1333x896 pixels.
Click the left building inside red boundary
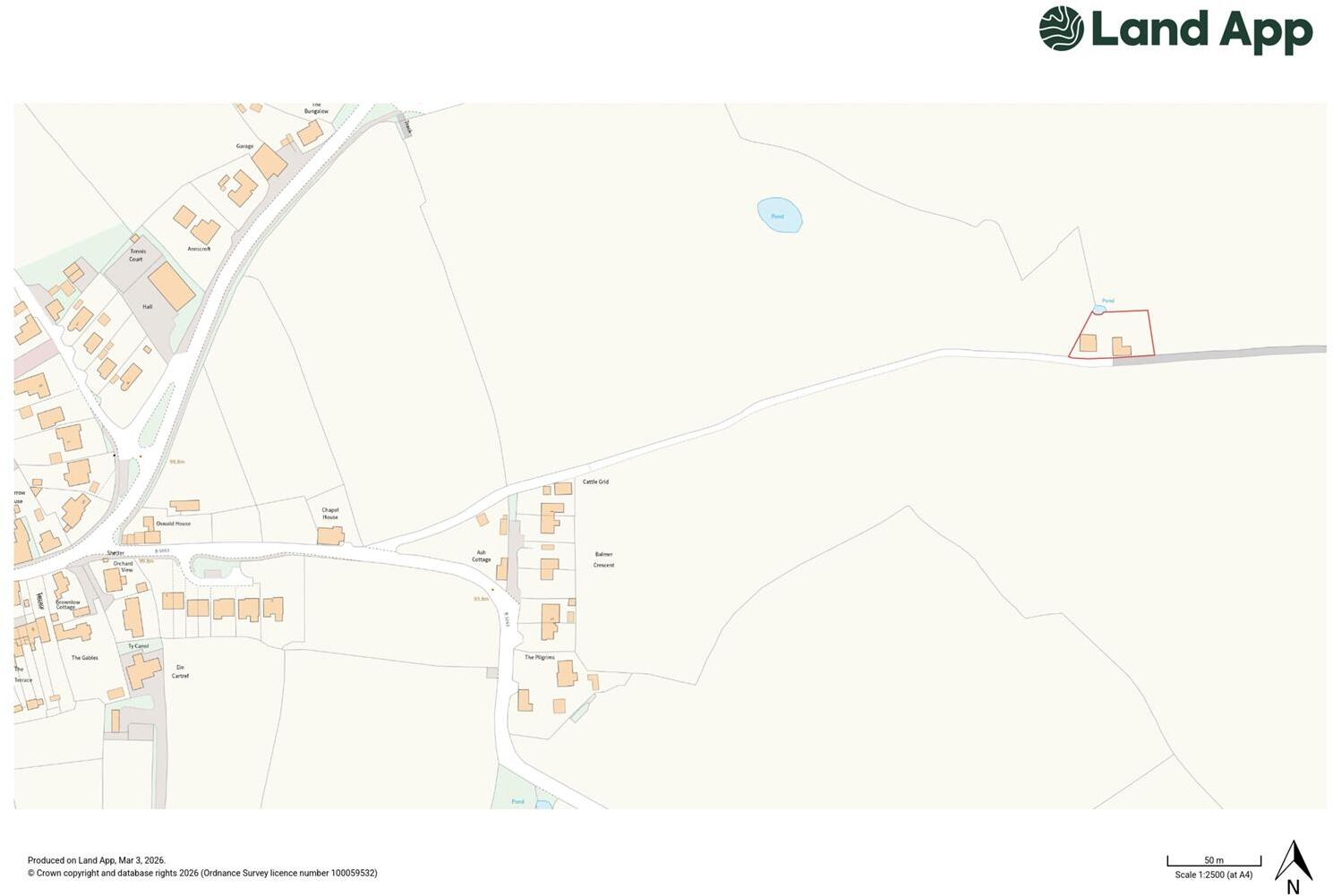click(x=1088, y=342)
